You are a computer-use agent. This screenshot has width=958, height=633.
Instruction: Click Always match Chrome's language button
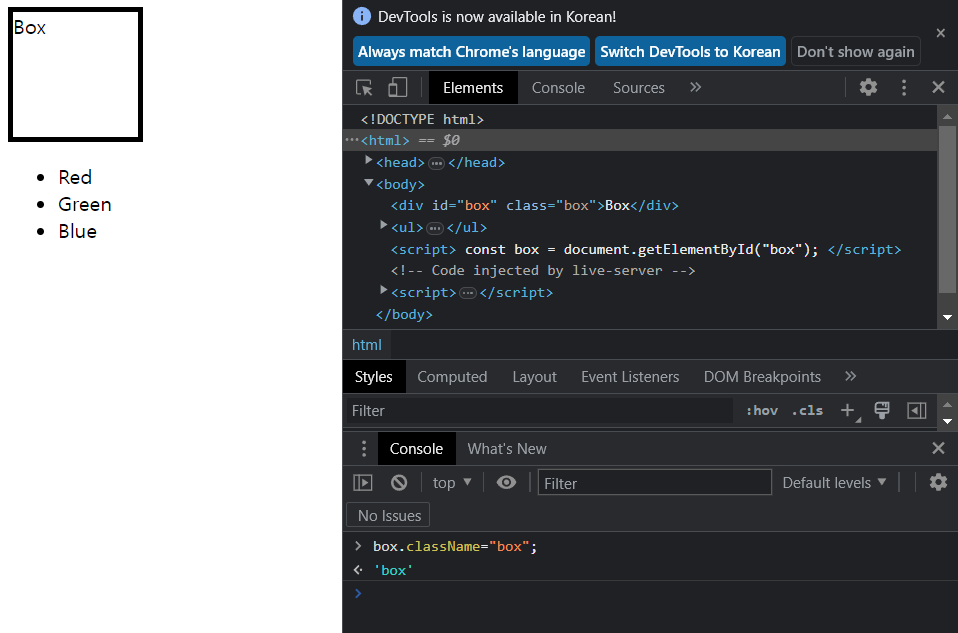click(x=471, y=51)
